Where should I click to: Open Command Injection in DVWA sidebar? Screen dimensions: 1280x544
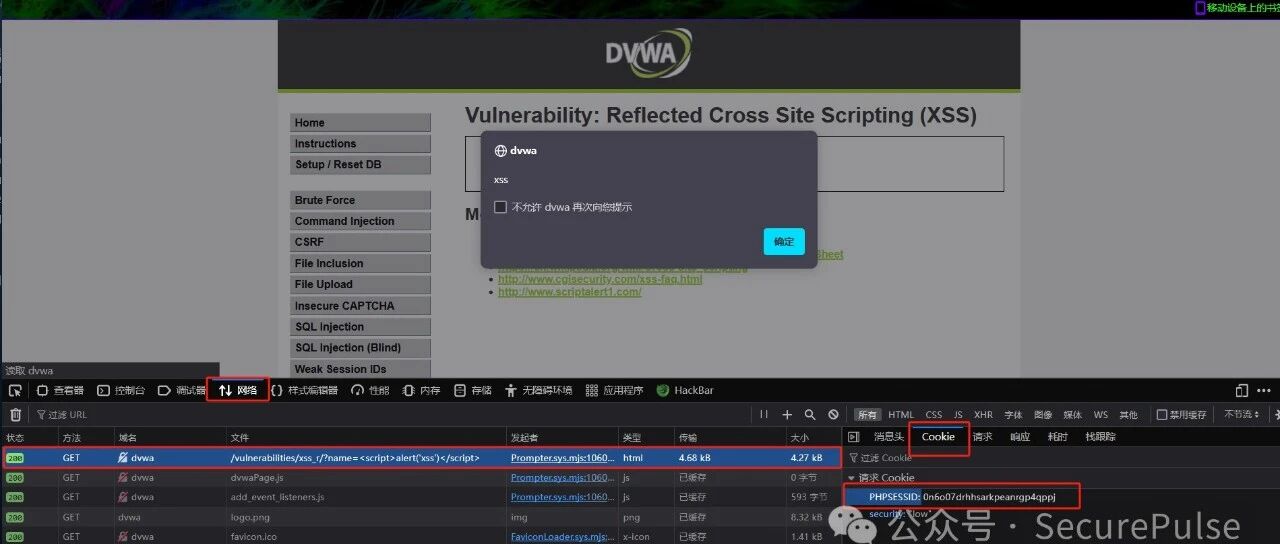coord(360,221)
